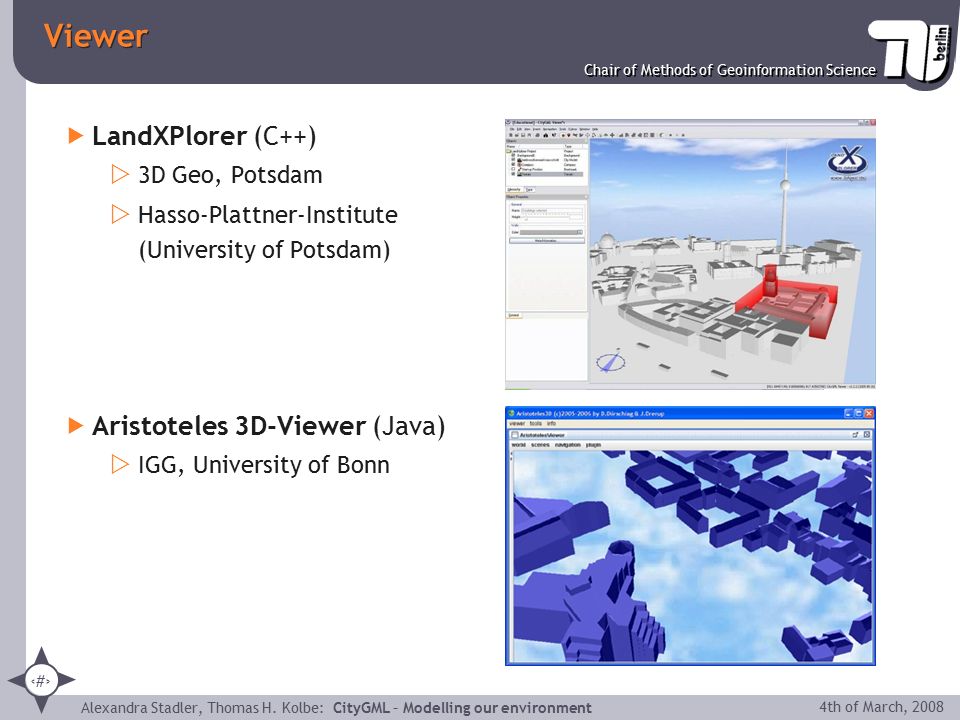This screenshot has width=960, height=720.
Task: Click the blue compass in LandXplorer 3D view
Action: coord(611,361)
